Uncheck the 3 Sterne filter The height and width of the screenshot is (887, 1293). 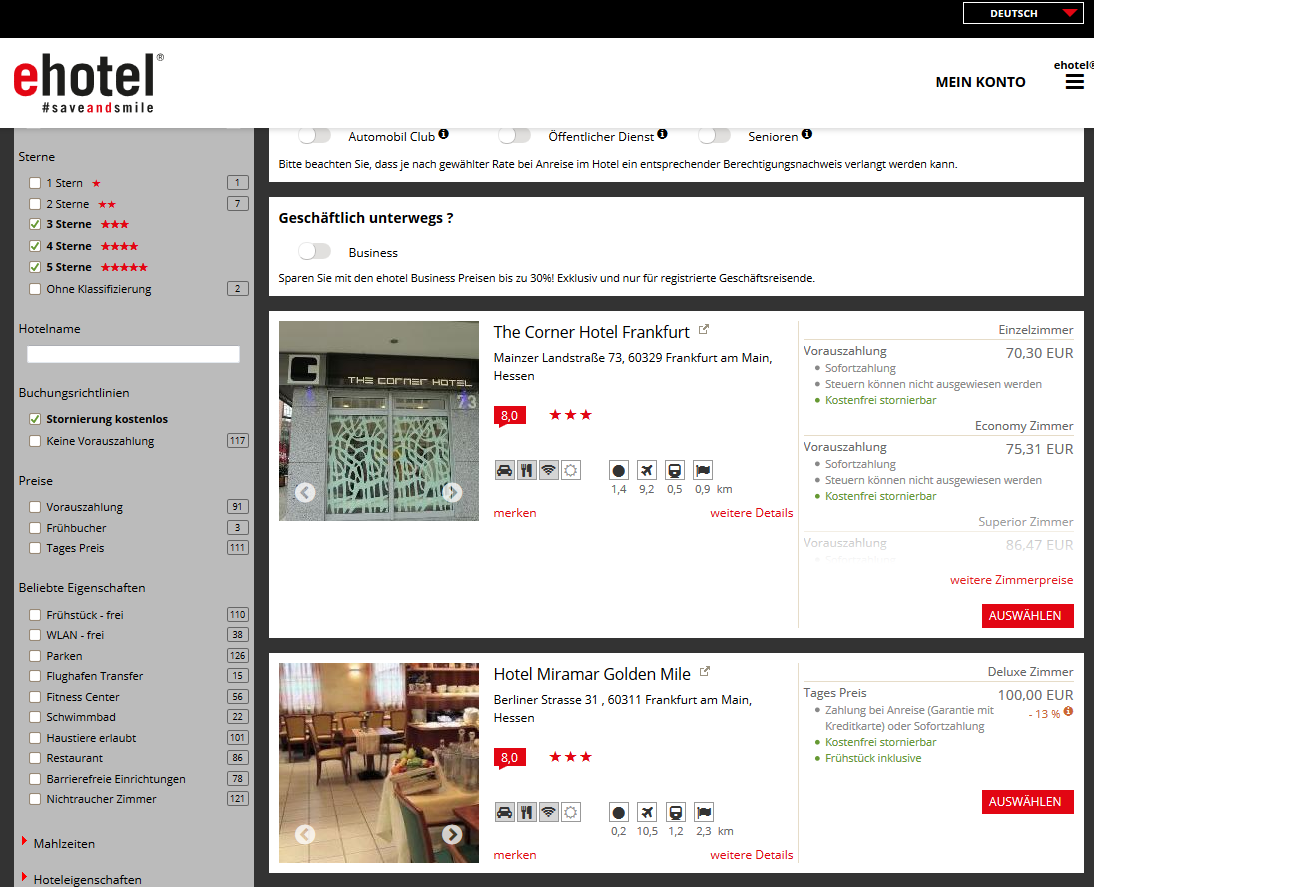(x=35, y=225)
